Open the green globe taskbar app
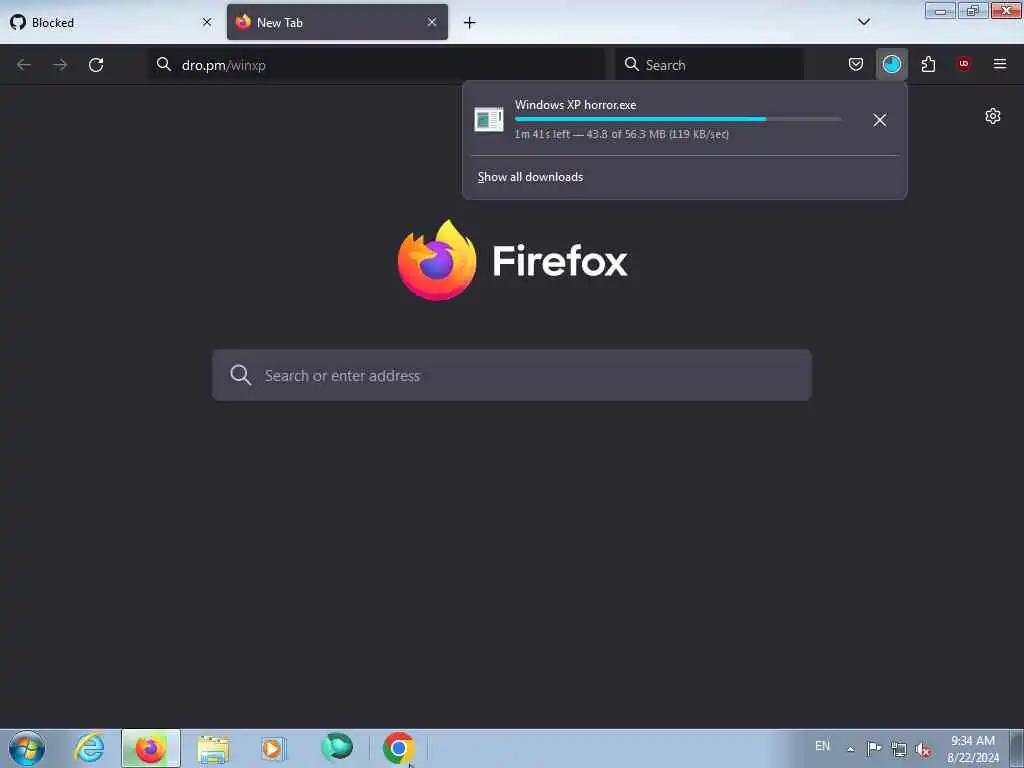 [x=337, y=747]
